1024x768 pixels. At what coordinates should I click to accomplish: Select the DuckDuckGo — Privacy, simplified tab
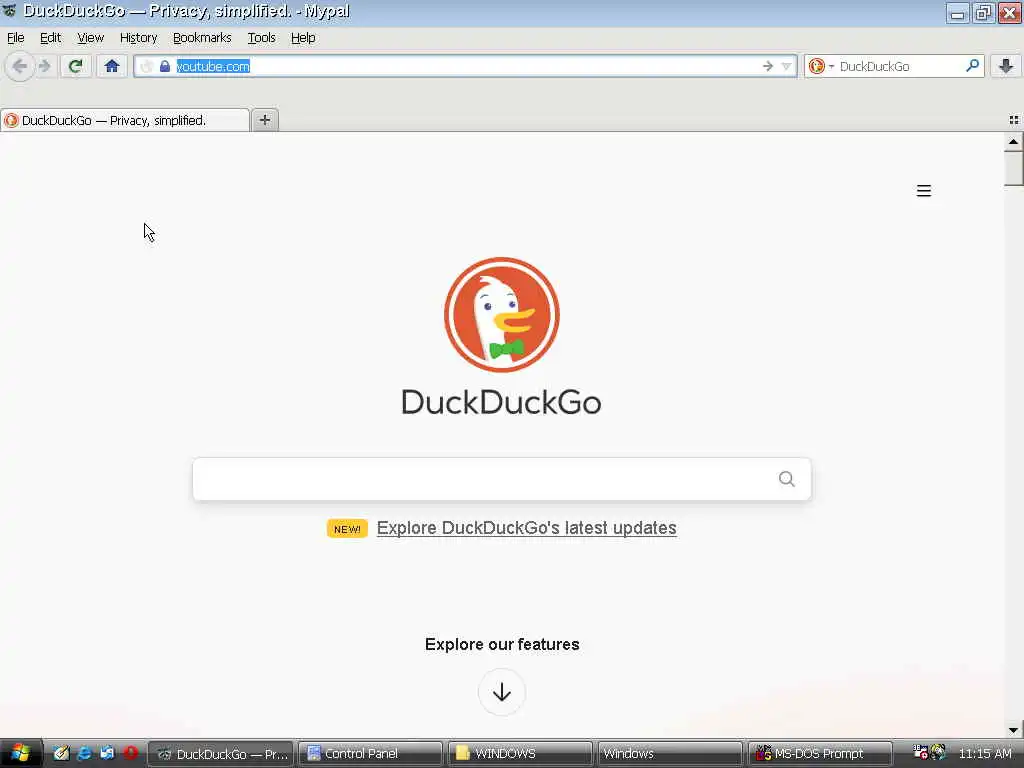pos(125,120)
